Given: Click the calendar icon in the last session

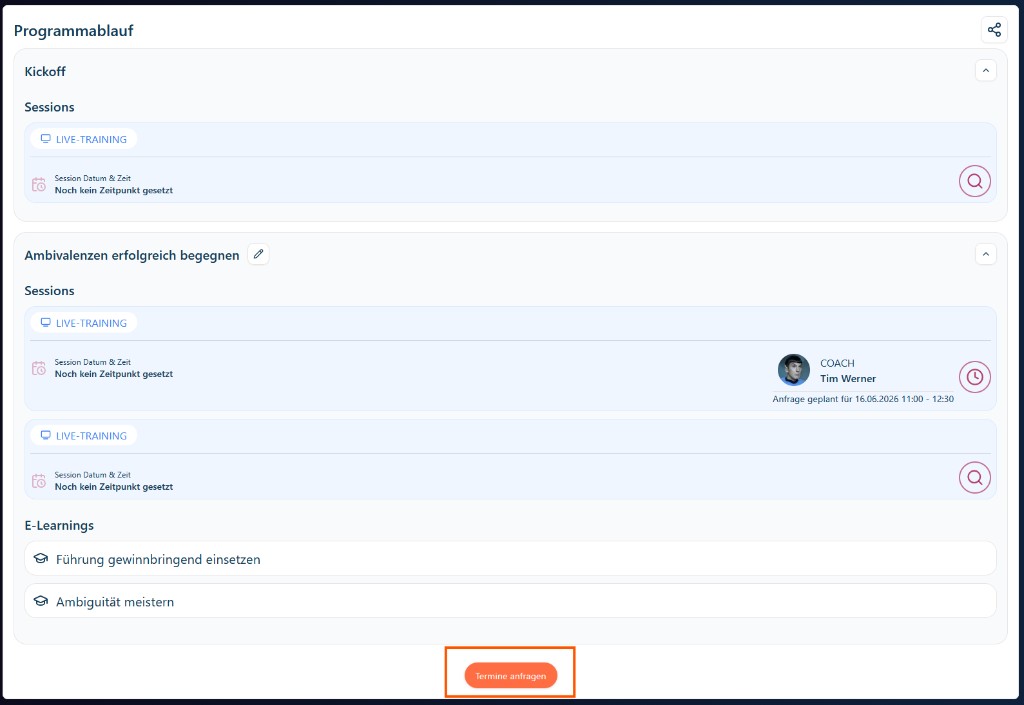Looking at the screenshot, I should click(x=39, y=481).
